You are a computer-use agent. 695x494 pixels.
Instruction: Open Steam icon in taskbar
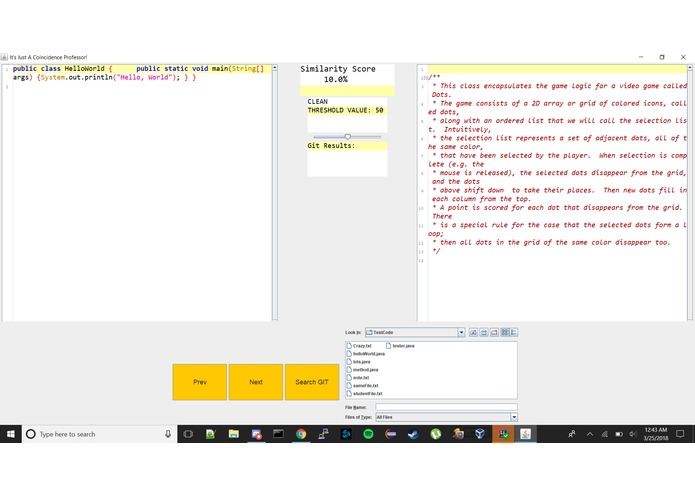[x=413, y=434]
